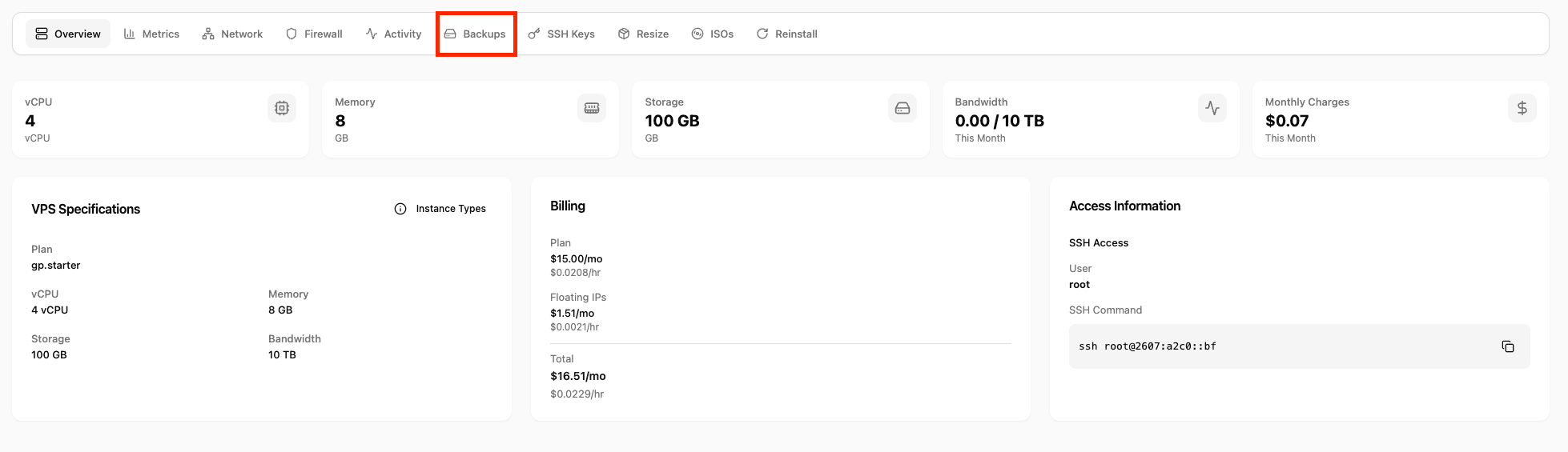Open the Backups tab
Viewport: 1568px width, 452px height.
coord(476,34)
